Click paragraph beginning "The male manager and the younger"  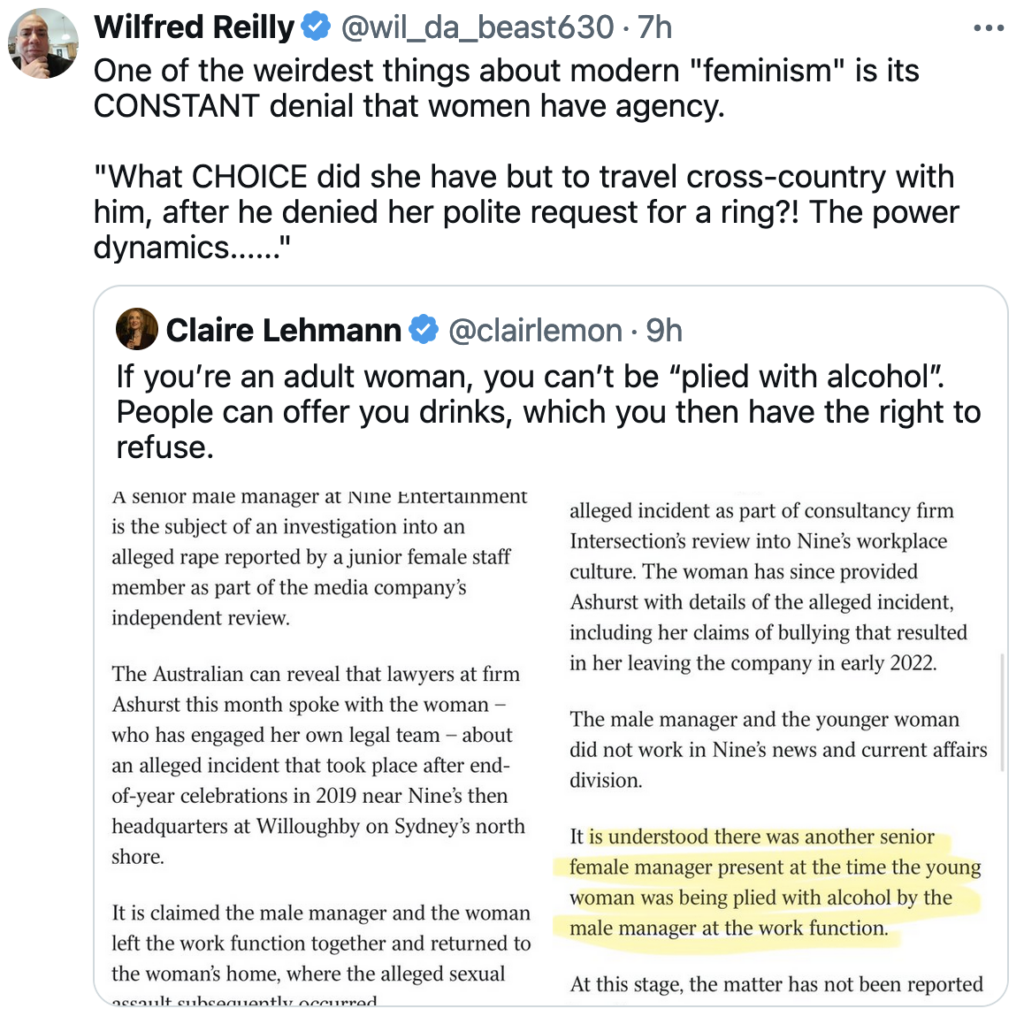[778, 749]
